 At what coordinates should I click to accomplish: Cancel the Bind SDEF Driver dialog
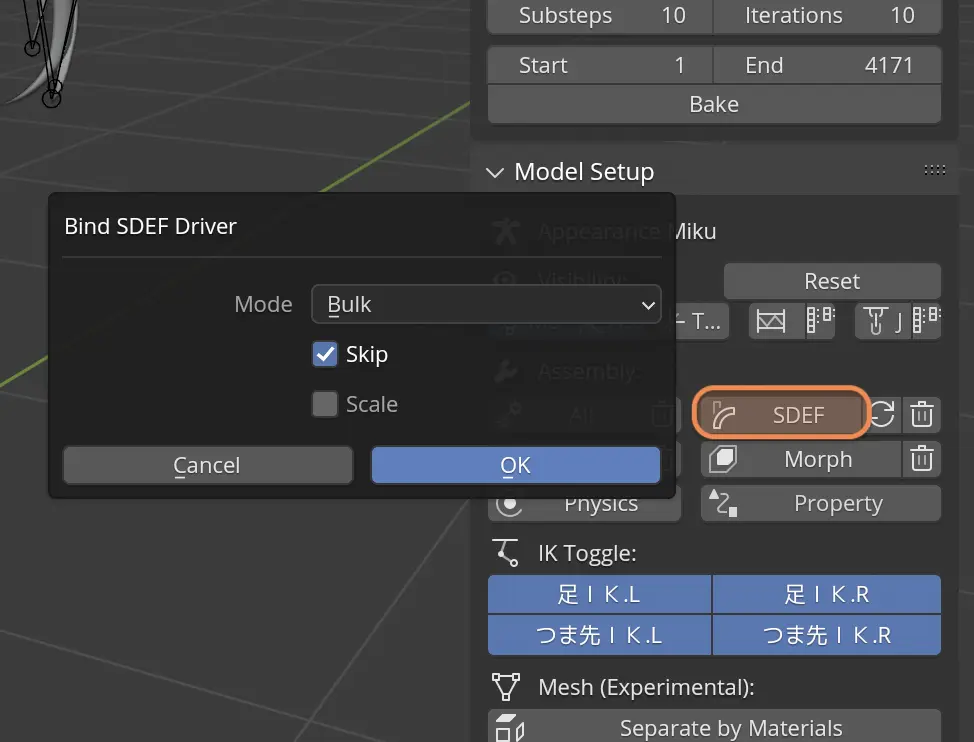point(208,465)
